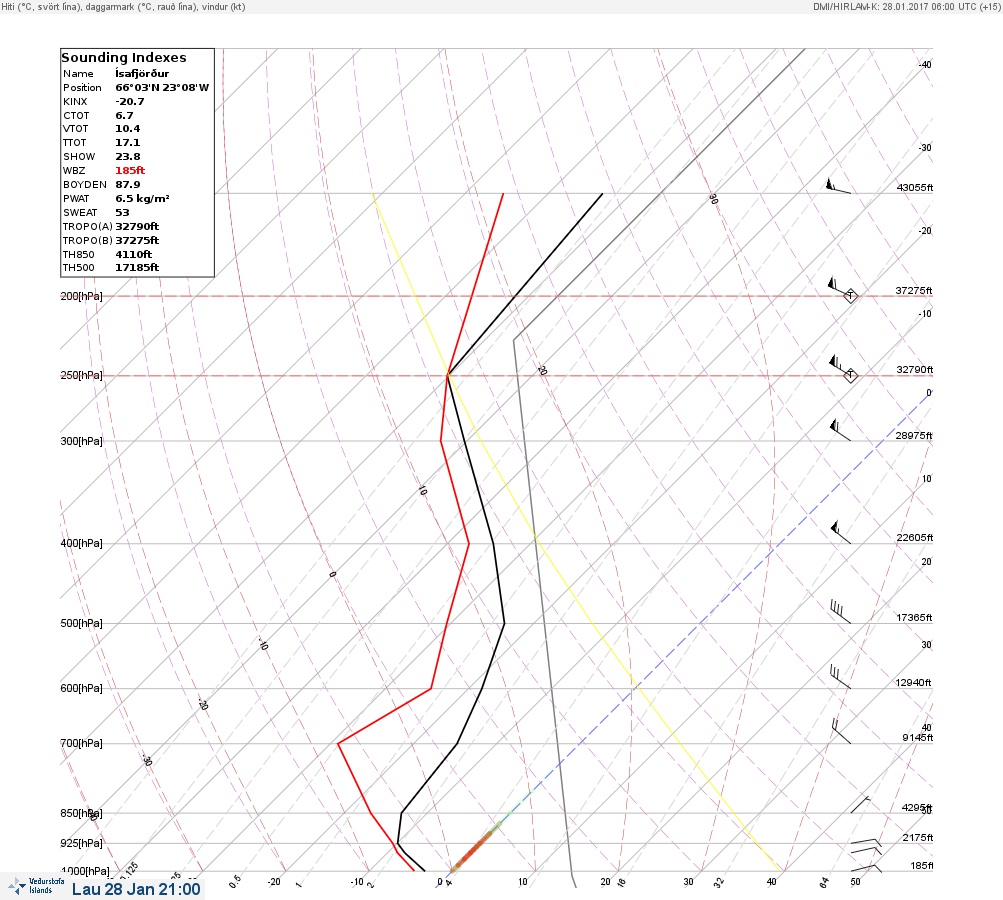The width and height of the screenshot is (1003, 900).
Task: Click the TROPO(A) value in the index box
Action: click(x=137, y=226)
